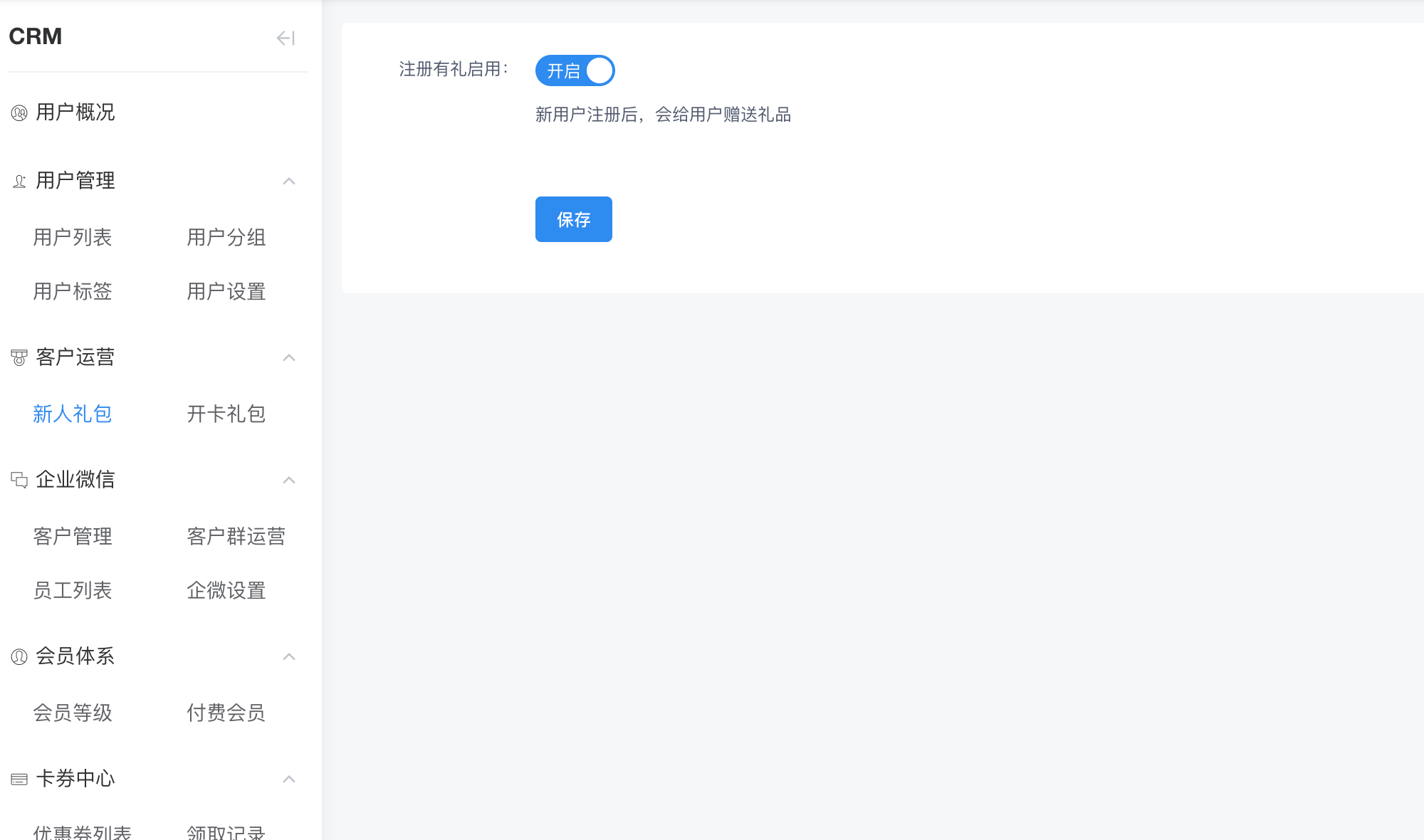Click the 卡券中心 card icon
Screen dimensions: 1424x840
[19, 779]
